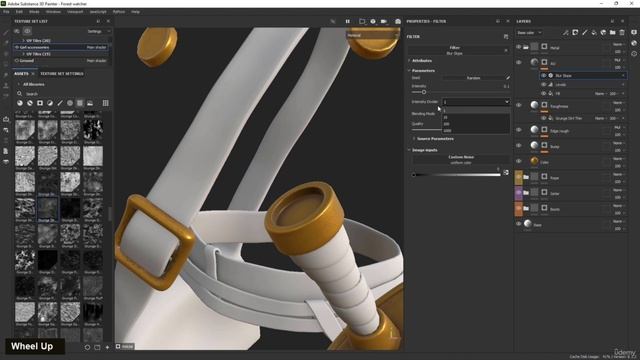Screen dimensions: 640x360
Task: Click the Assets panel vertical scrollbar
Action: click(x=110, y=213)
